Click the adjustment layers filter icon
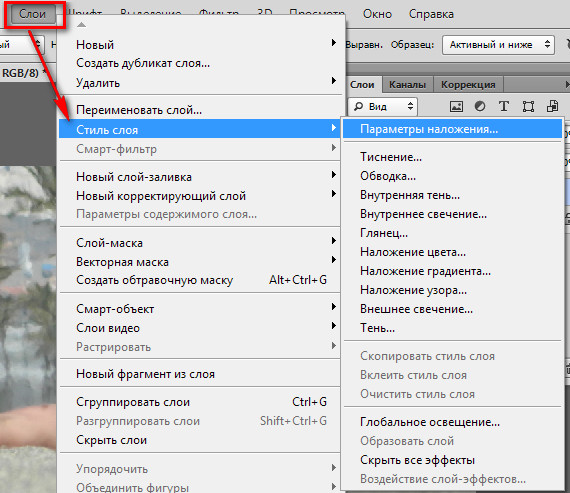This screenshot has width=570, height=493. (x=480, y=107)
